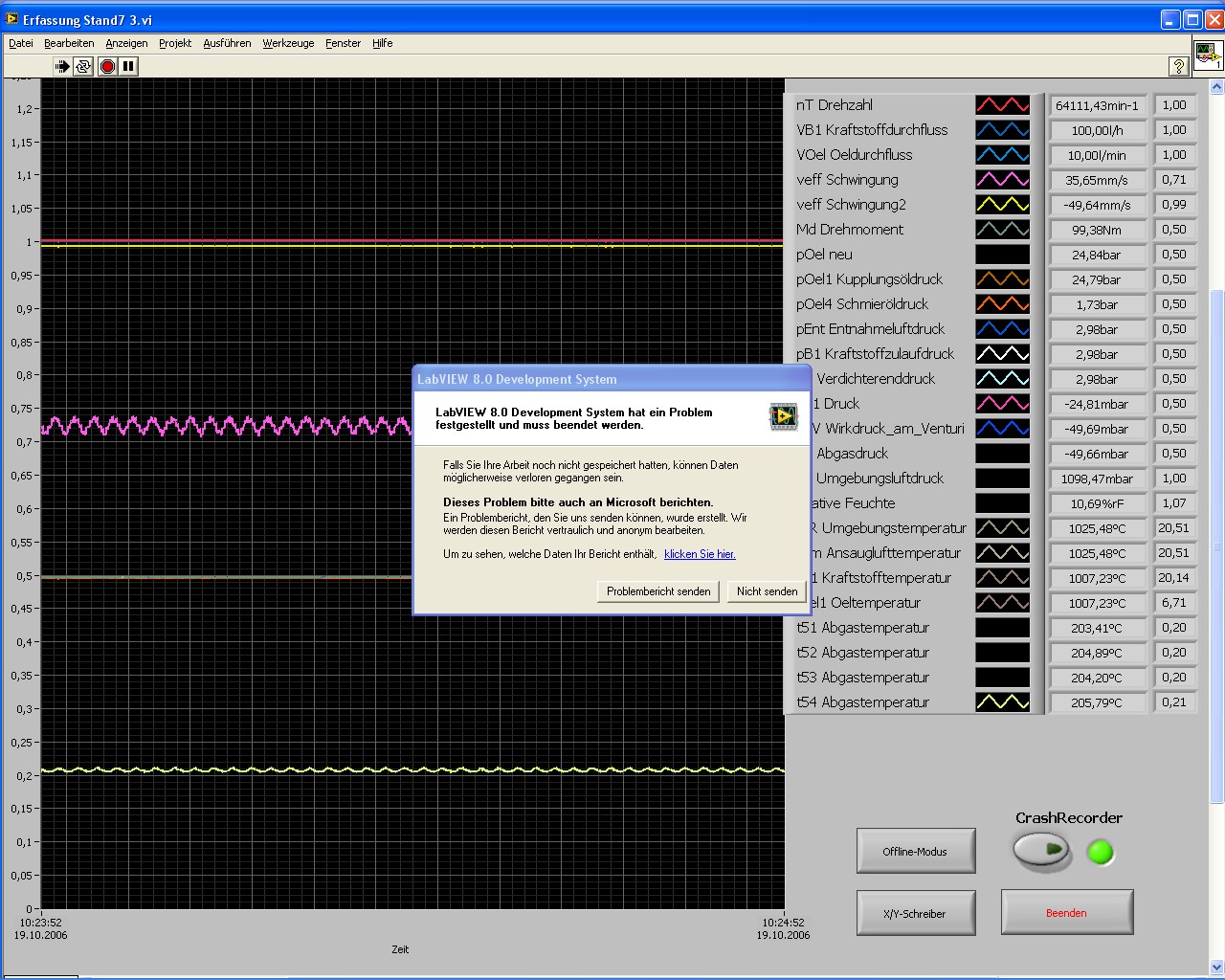The height and width of the screenshot is (980, 1225).
Task: Click the vertical scrollbar up arrow
Action: [x=1217, y=87]
